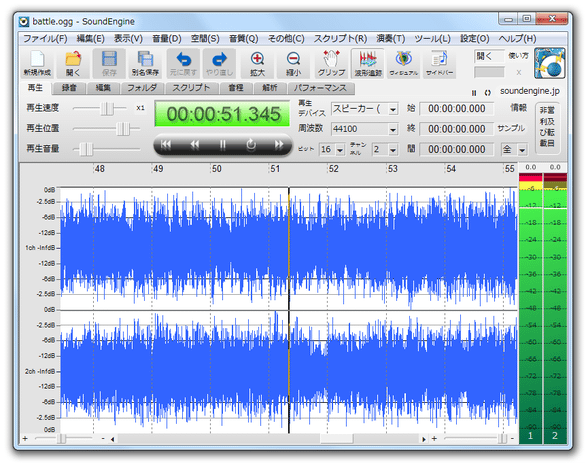Click the 新規作成 new file icon
Image resolution: width=588 pixels, height=466 pixels.
[37, 63]
